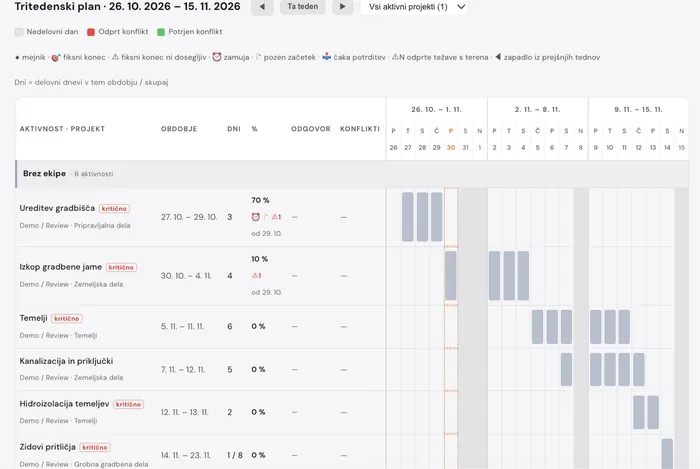Go to the previous week arrow
700x469 pixels.
pos(262,7)
